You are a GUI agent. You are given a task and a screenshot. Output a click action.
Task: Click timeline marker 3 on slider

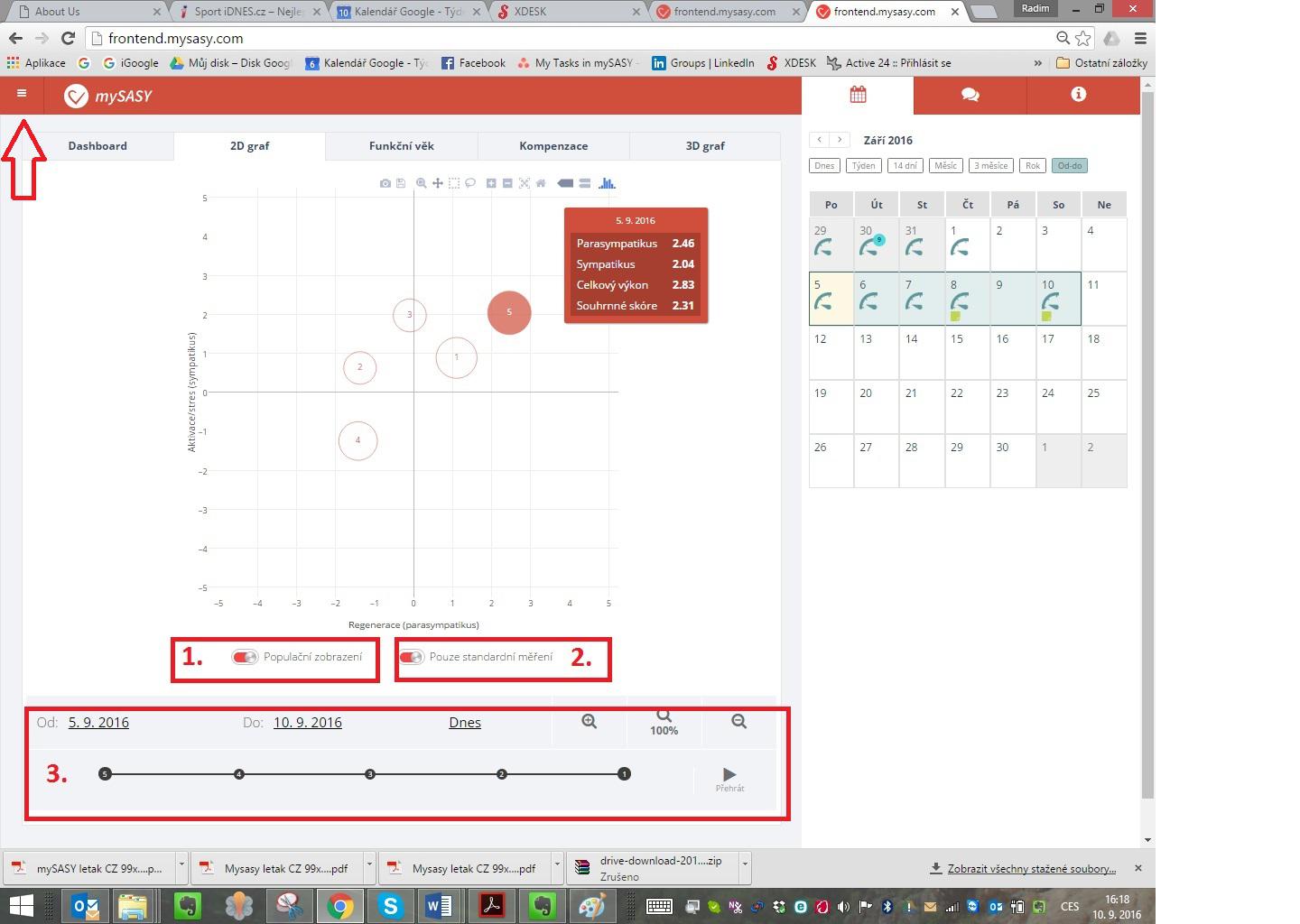370,774
